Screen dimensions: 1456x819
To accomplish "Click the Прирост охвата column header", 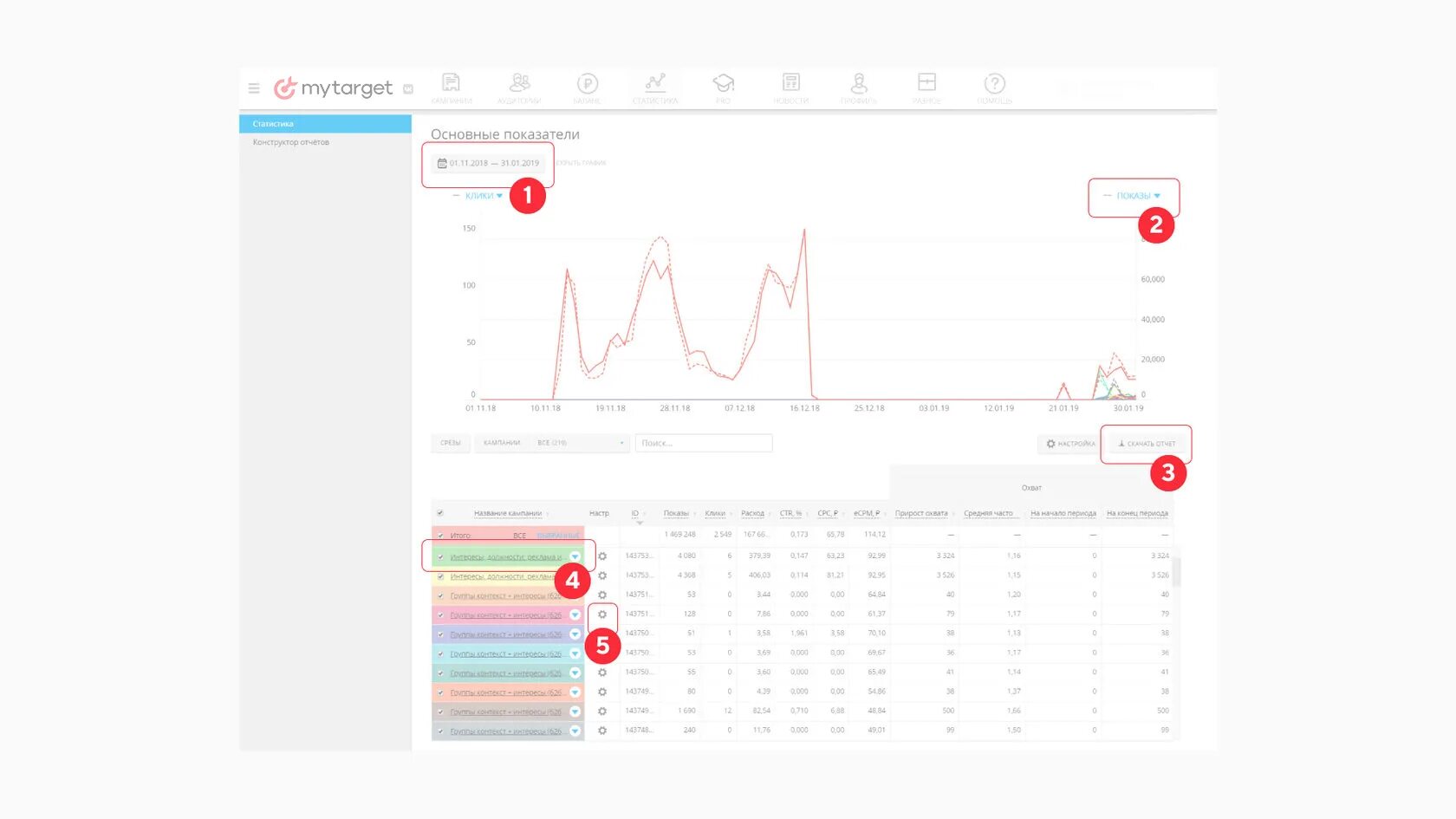I will [x=921, y=514].
